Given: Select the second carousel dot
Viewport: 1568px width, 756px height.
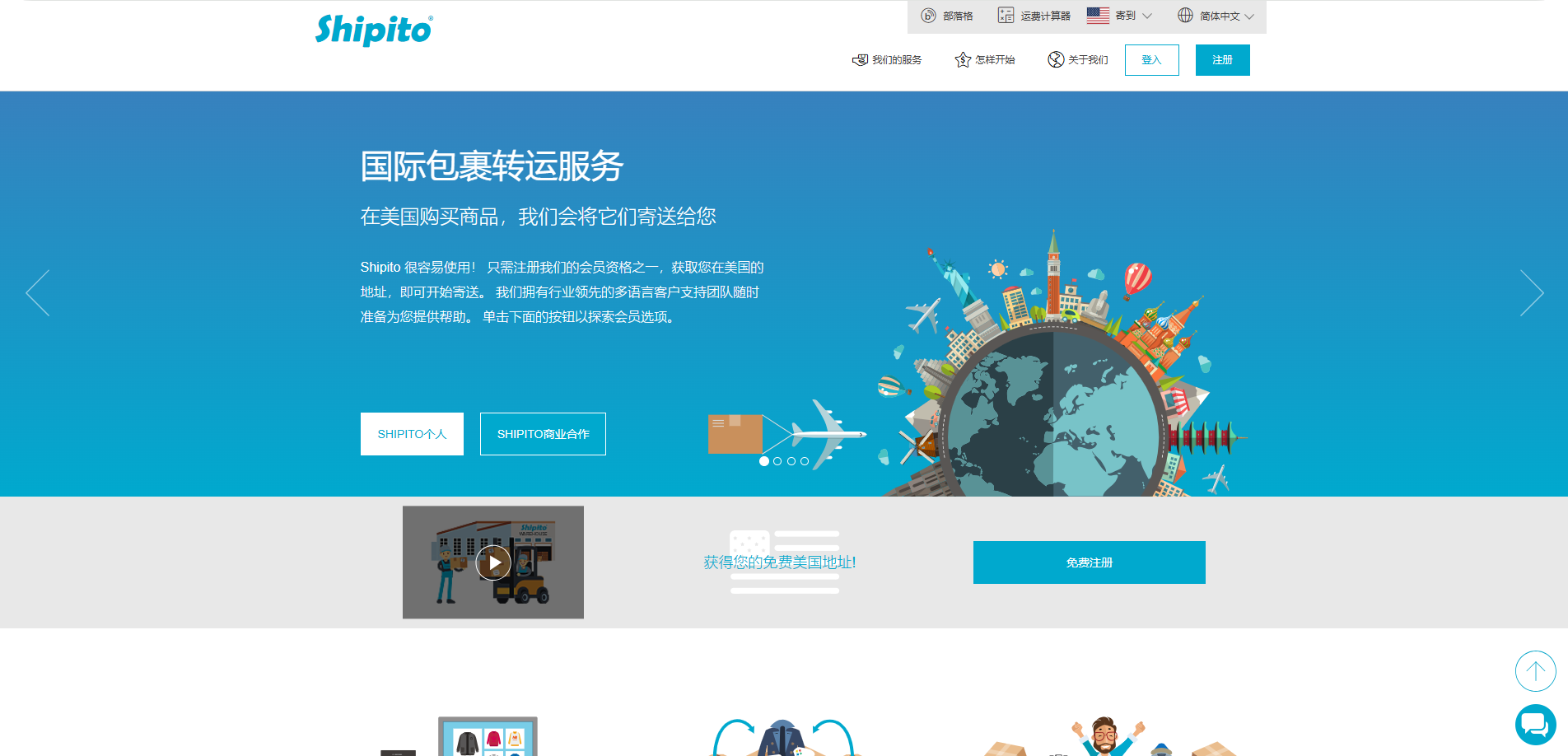Looking at the screenshot, I should coord(777,461).
